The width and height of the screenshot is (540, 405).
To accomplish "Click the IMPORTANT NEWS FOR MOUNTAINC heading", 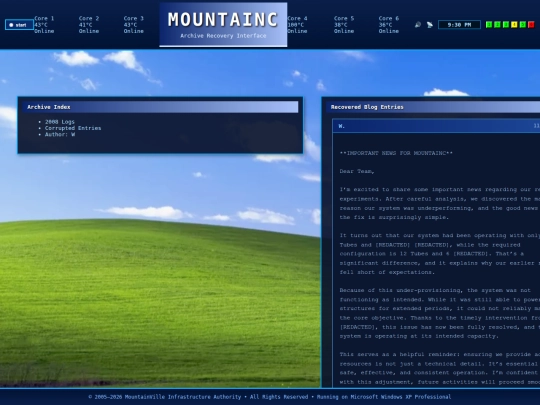I will tap(396, 153).
